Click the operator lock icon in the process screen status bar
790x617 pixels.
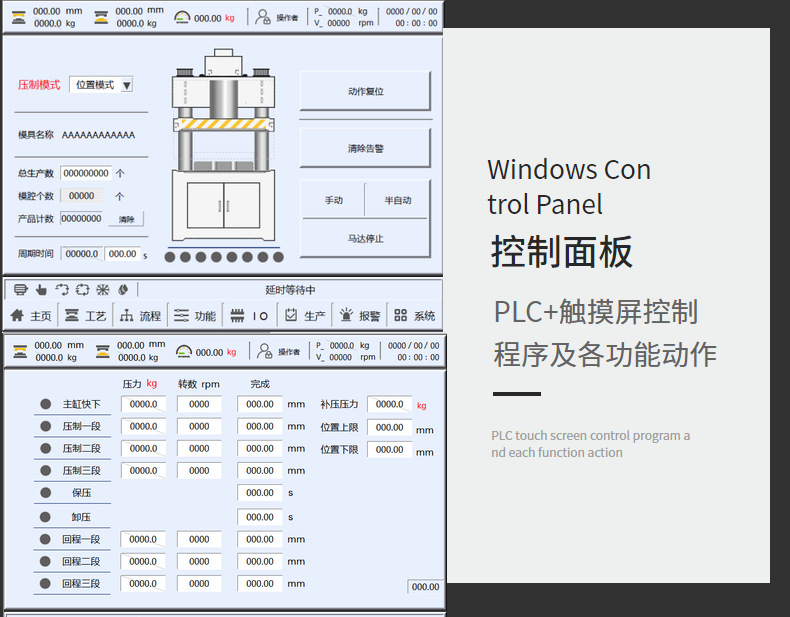[x=265, y=351]
